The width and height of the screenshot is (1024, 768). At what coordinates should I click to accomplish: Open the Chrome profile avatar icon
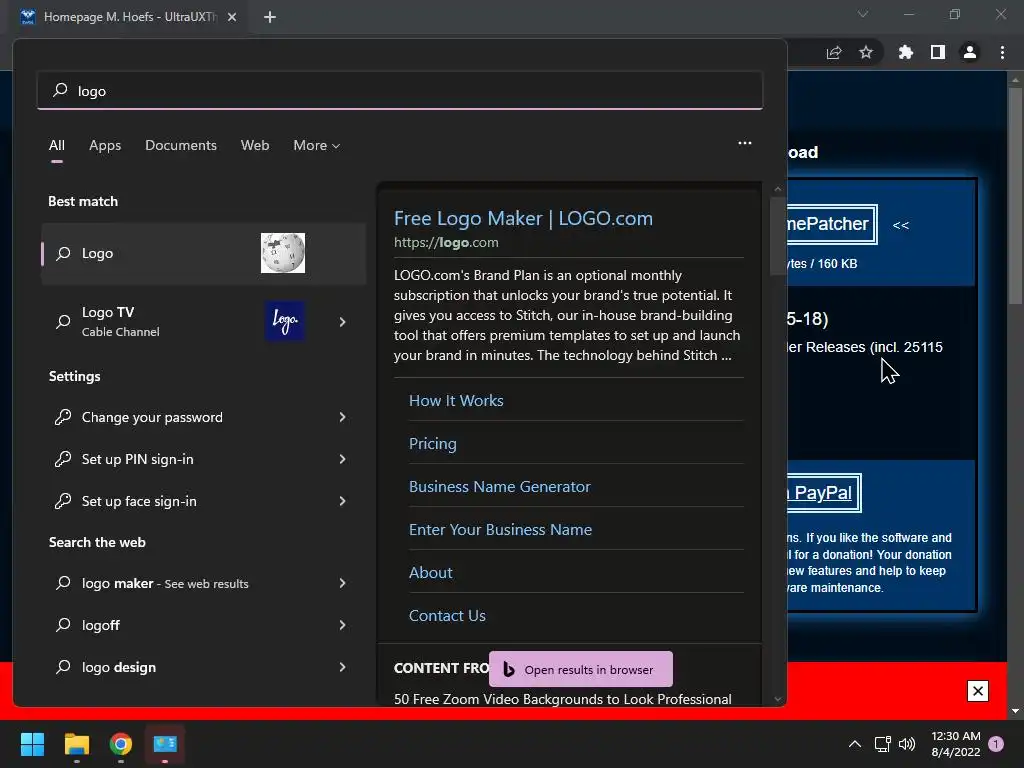(970, 52)
